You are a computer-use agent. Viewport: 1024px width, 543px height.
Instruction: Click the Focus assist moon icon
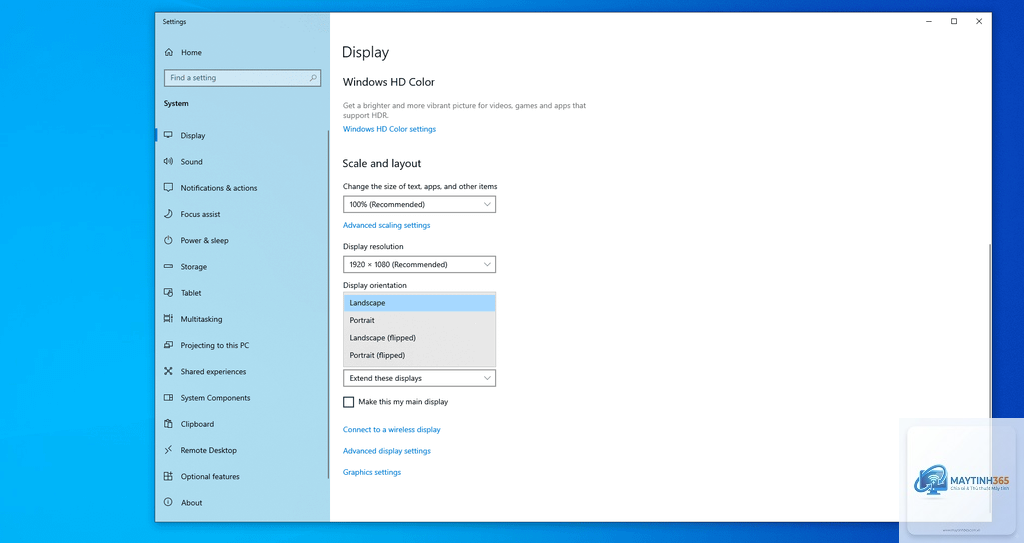coord(168,214)
